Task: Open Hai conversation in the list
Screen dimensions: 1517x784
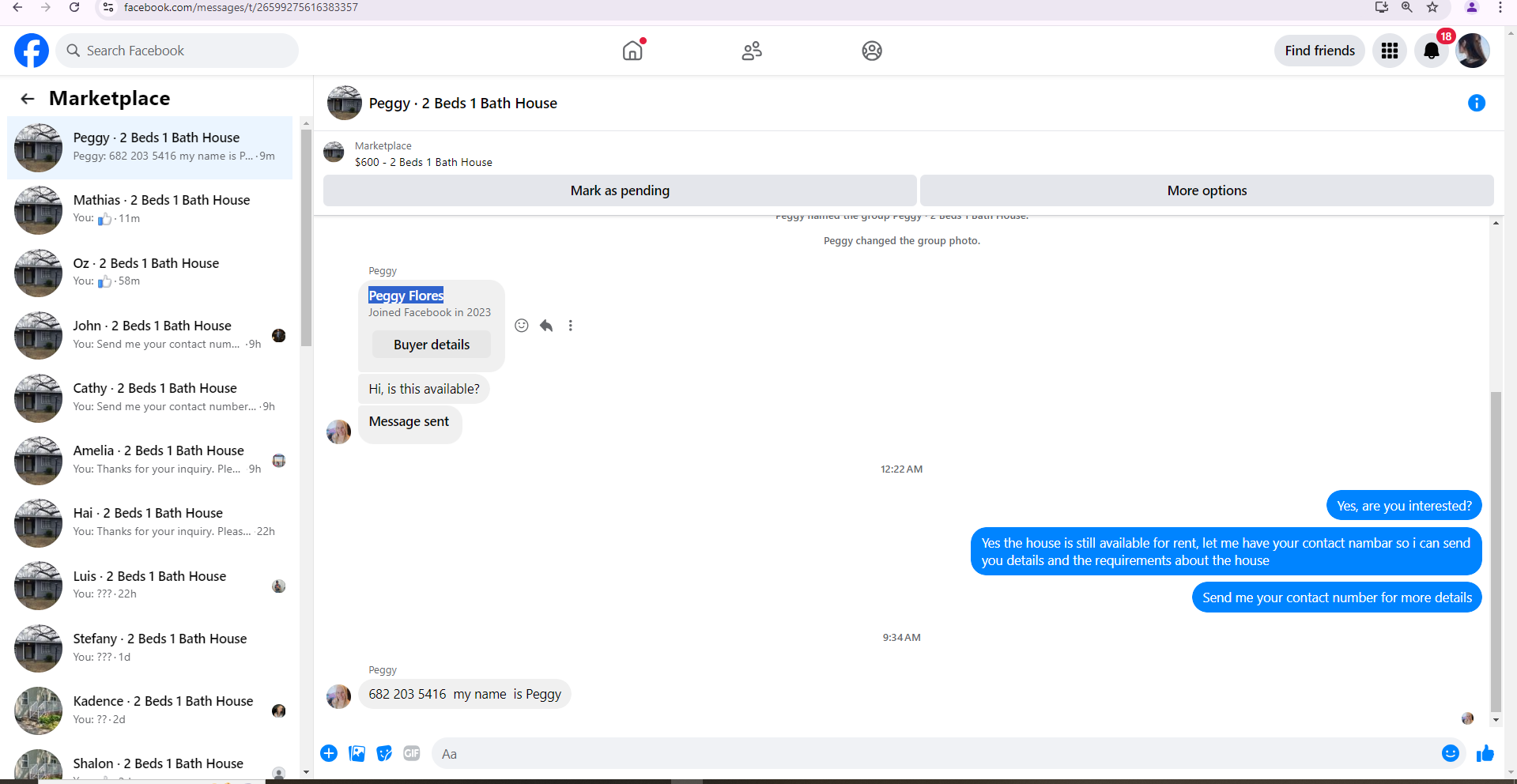Action: 150,522
